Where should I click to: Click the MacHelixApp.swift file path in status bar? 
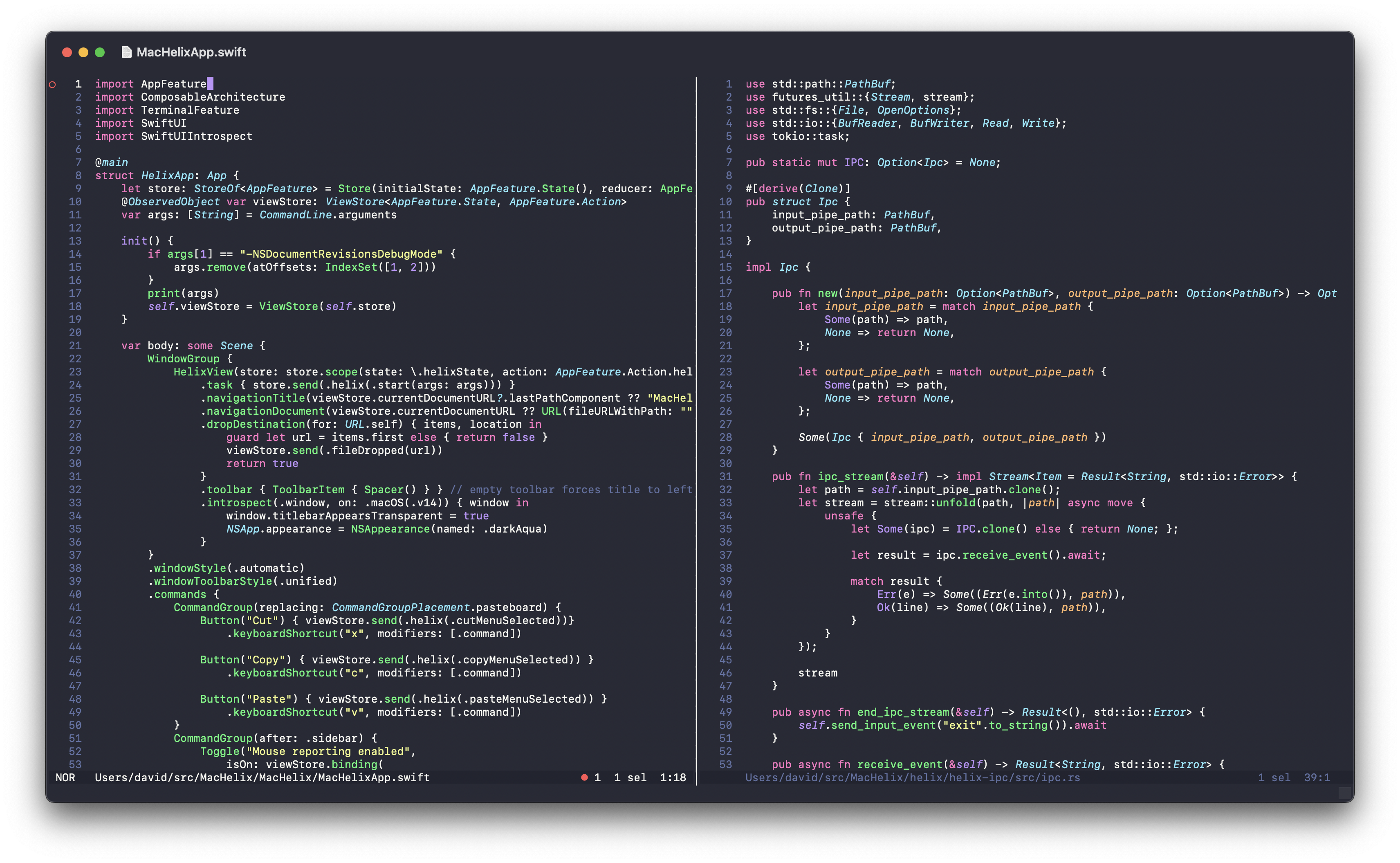[x=262, y=778]
